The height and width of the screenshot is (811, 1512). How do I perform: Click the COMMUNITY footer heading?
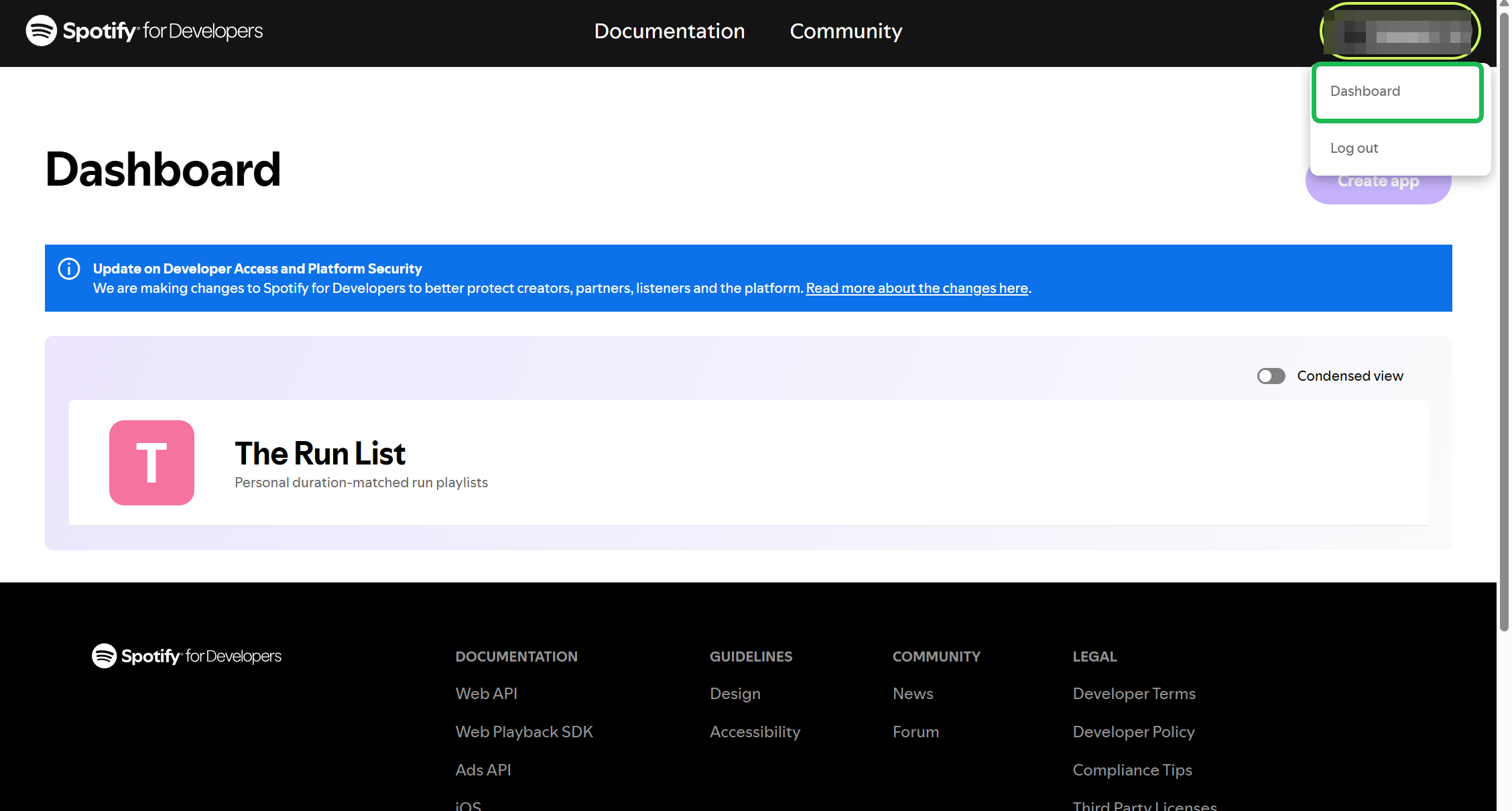pyautogui.click(x=936, y=657)
